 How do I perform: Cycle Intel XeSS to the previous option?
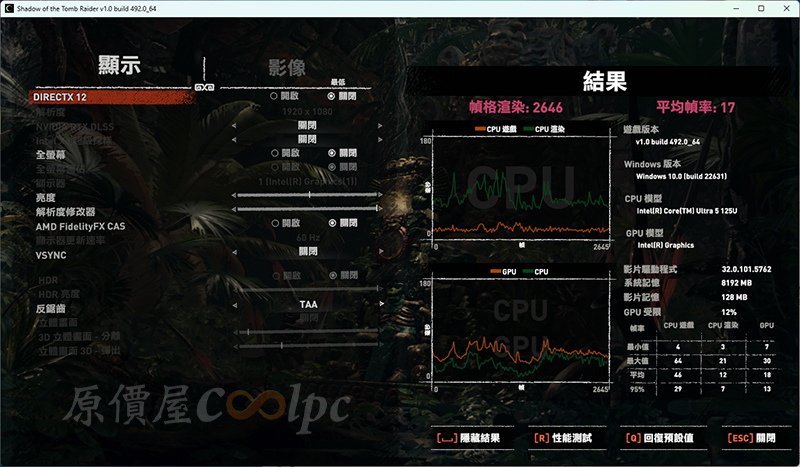tap(234, 139)
